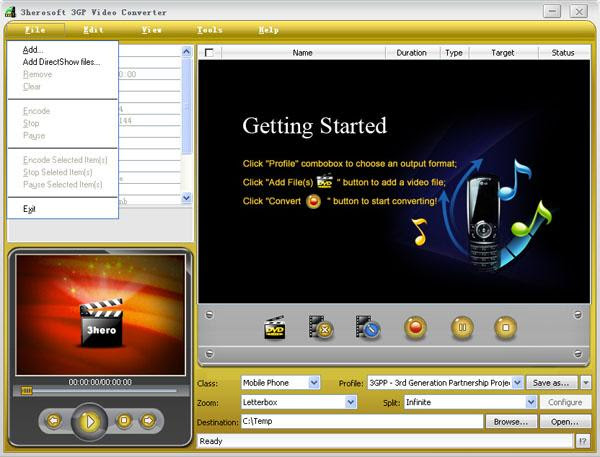Start converting with the red Convert button
The width and height of the screenshot is (600, 457).
[415, 328]
